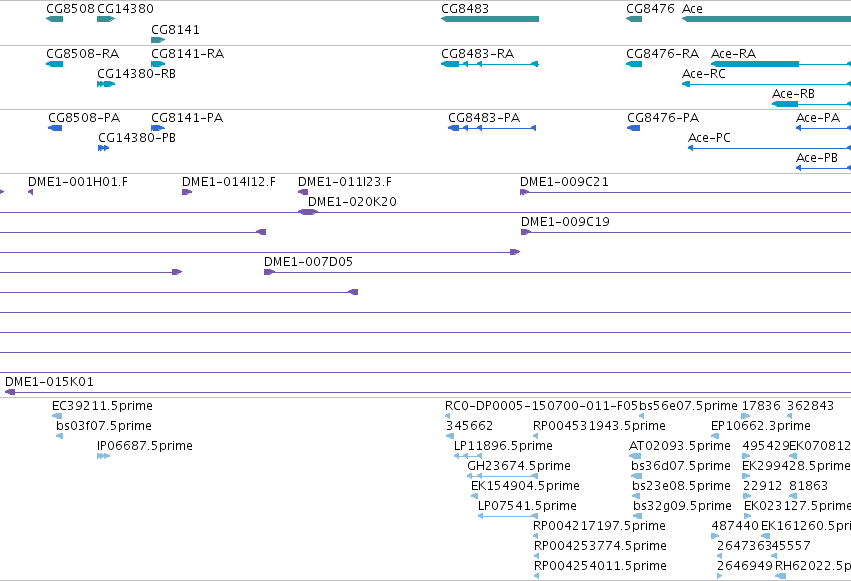Viewport: 851px width, 581px height.
Task: Select the EK299428.5prime EST
Action: (x=746, y=476)
